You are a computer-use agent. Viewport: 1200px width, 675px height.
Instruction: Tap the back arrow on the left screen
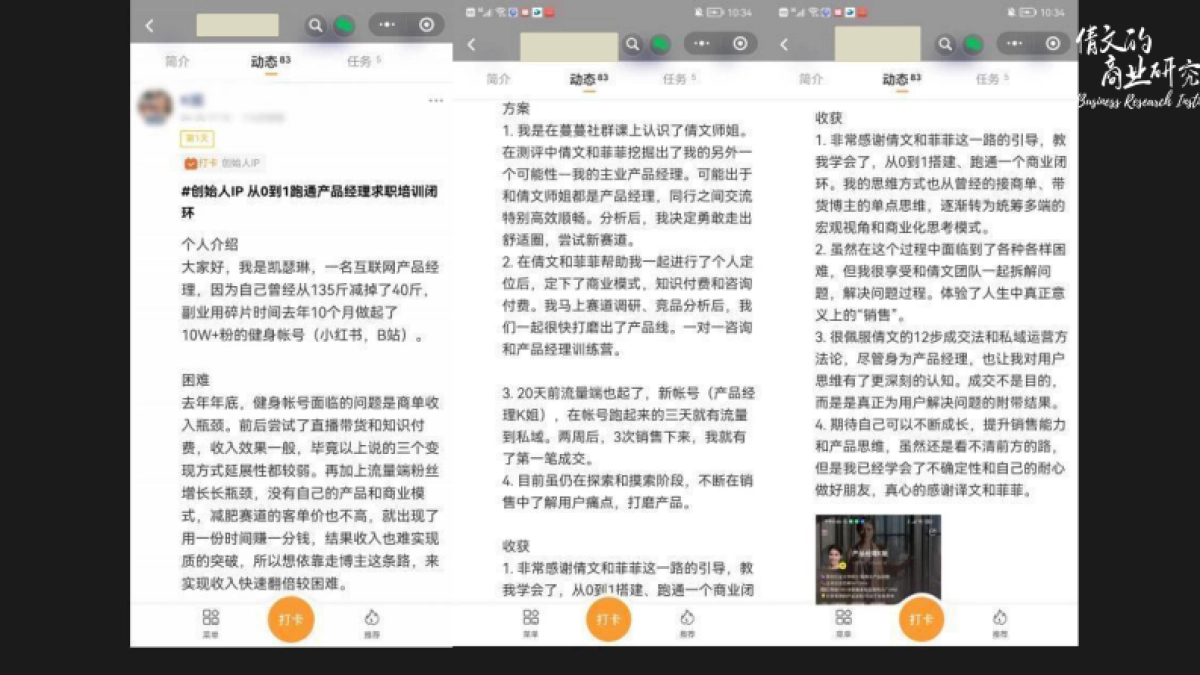click(x=150, y=25)
